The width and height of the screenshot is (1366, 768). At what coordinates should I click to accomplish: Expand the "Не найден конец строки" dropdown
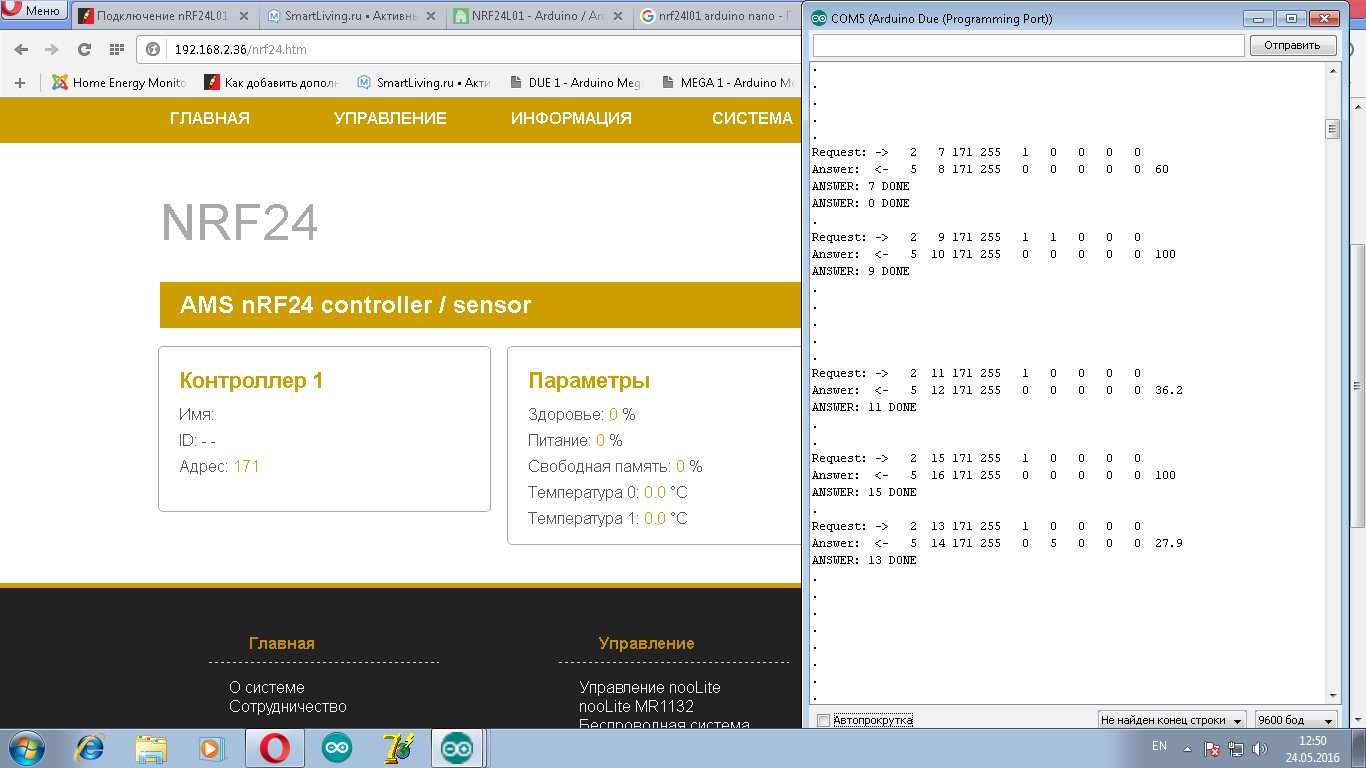(1171, 720)
